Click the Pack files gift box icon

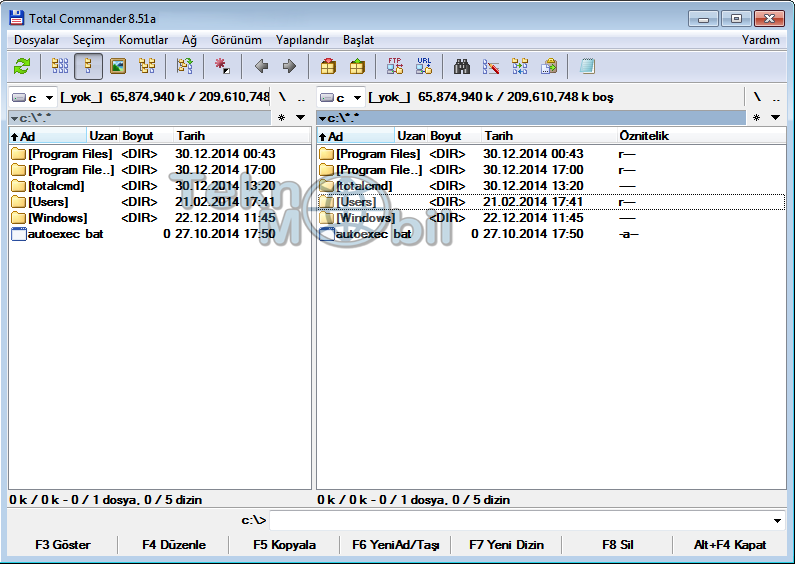pyautogui.click(x=328, y=66)
